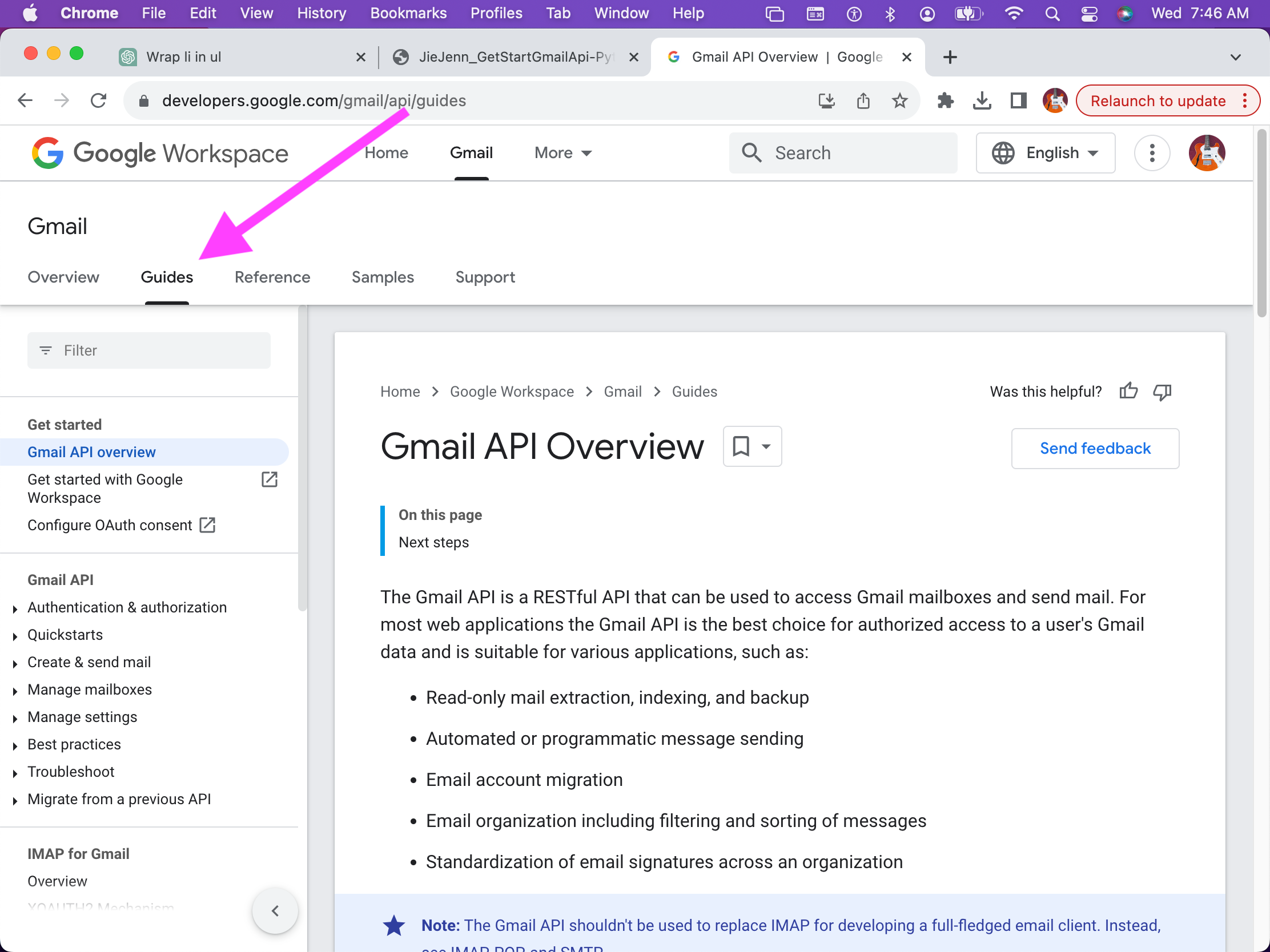Open the bookmark dropdown arrow by title

[x=766, y=446]
